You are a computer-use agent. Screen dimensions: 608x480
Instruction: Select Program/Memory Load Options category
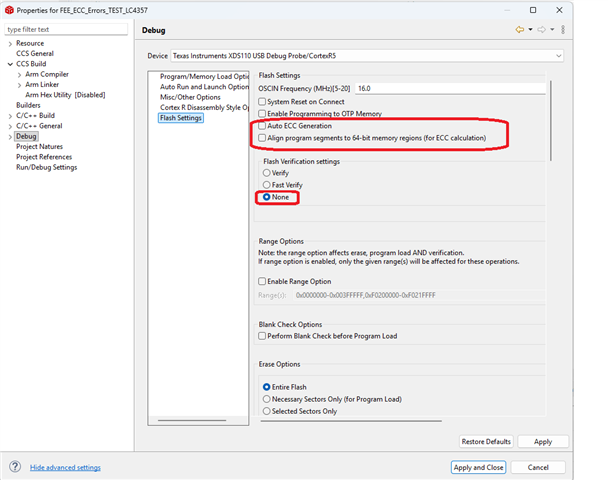[x=204, y=77]
